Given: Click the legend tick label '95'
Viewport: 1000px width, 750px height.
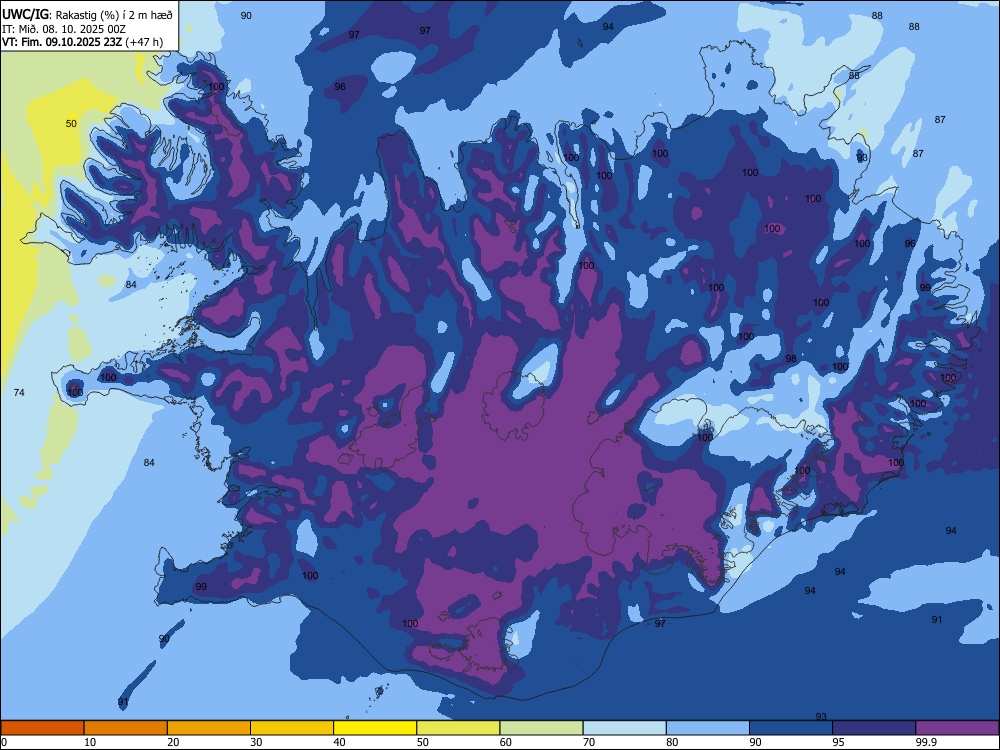Looking at the screenshot, I should point(839,742).
